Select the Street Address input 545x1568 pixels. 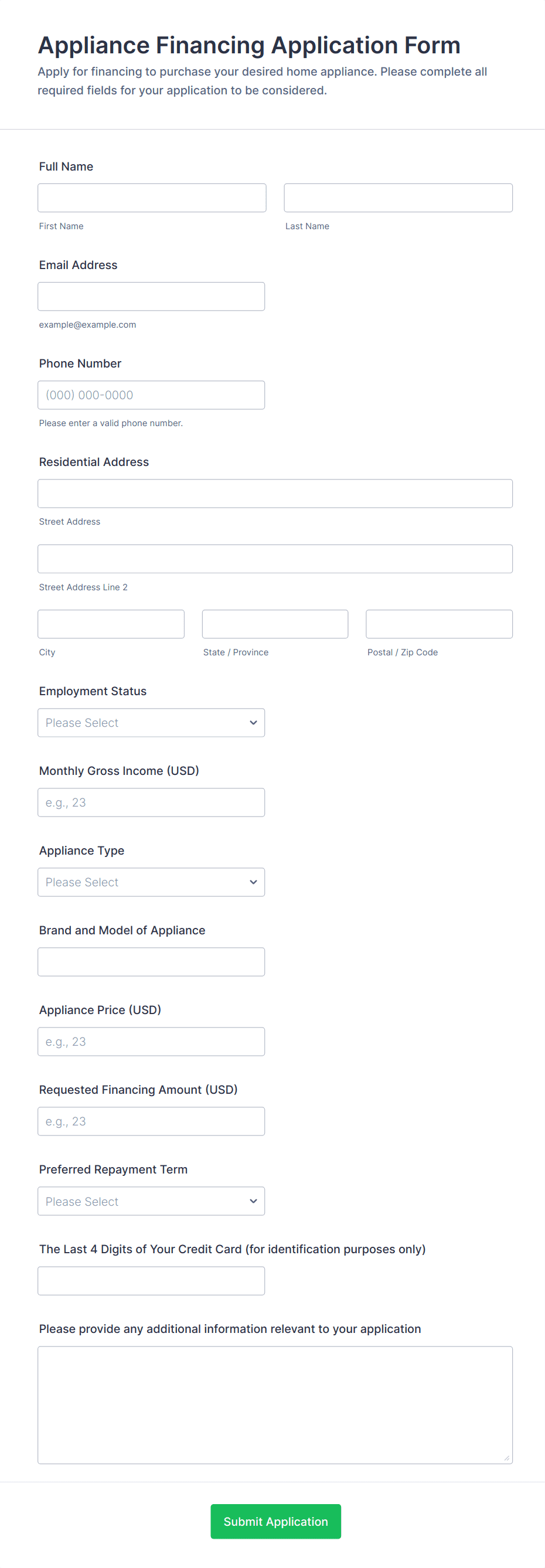pos(275,494)
